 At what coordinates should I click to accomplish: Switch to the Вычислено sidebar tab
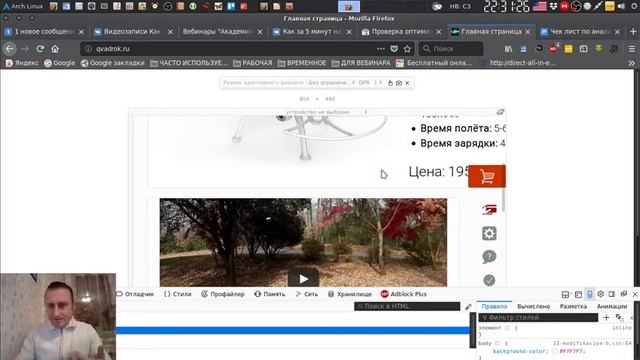tap(533, 306)
